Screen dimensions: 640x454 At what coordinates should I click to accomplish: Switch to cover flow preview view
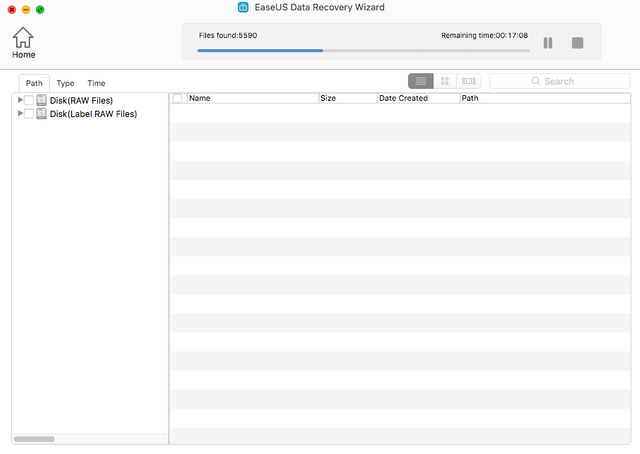[469, 81]
